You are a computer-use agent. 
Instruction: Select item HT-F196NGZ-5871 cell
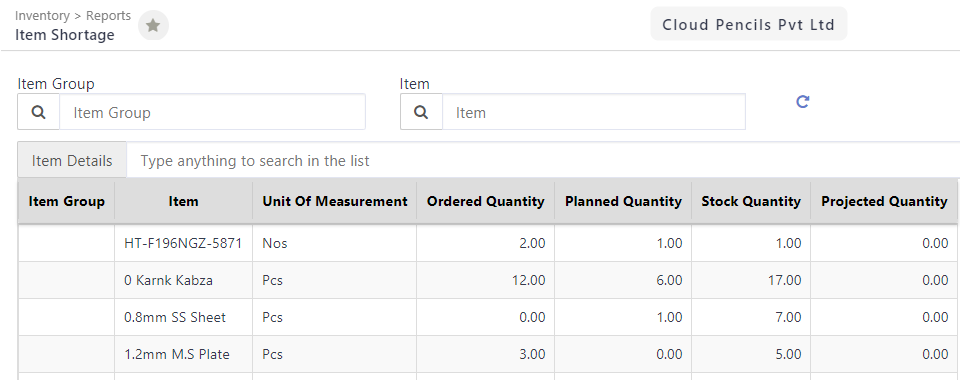(x=183, y=243)
